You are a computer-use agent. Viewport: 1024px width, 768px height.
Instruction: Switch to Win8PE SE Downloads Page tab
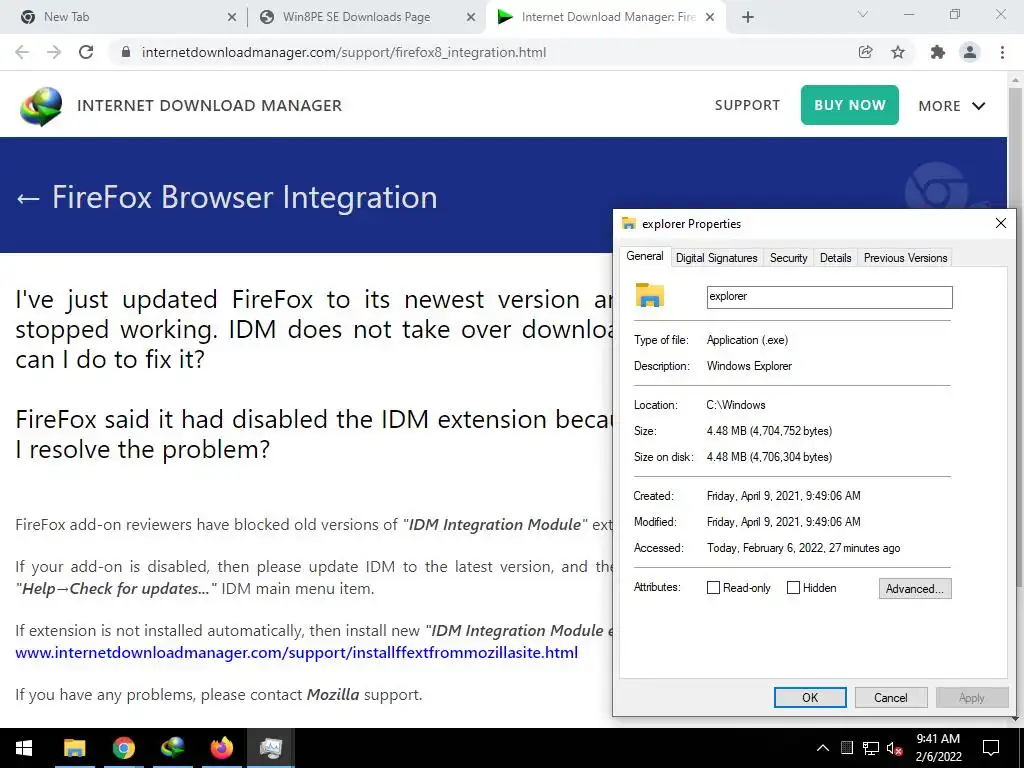point(366,17)
